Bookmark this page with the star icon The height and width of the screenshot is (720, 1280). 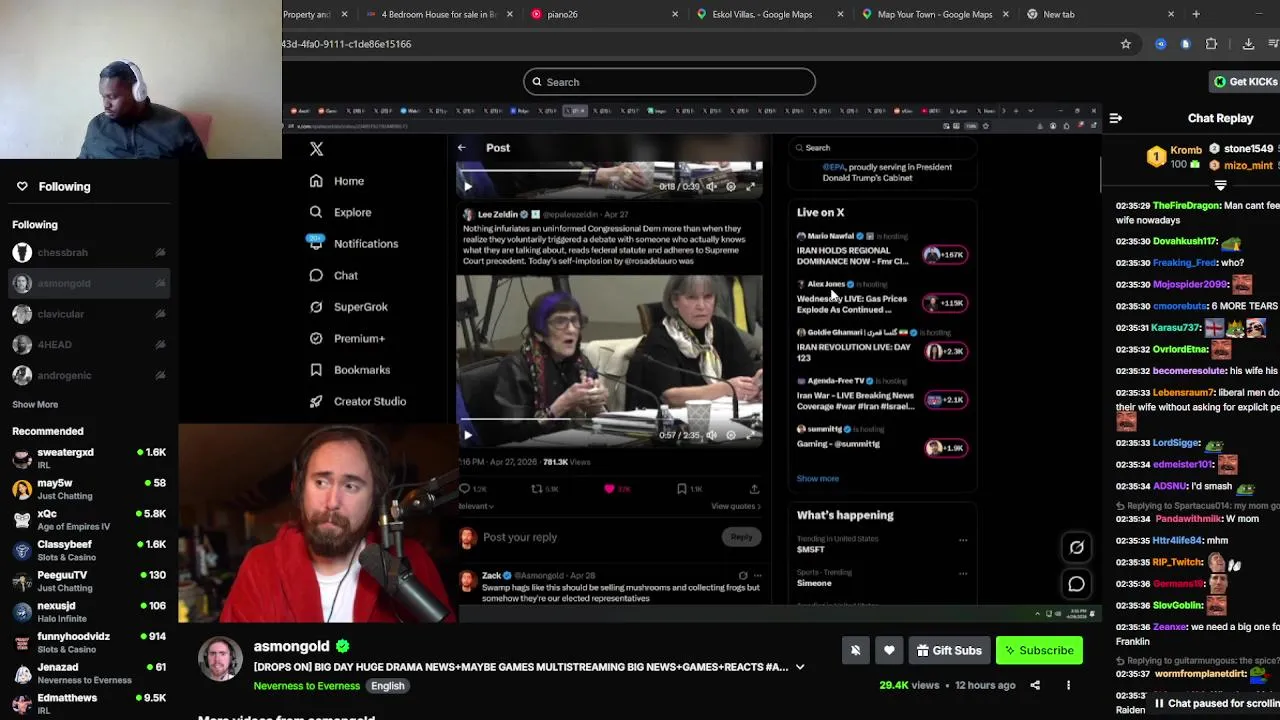click(x=1126, y=44)
